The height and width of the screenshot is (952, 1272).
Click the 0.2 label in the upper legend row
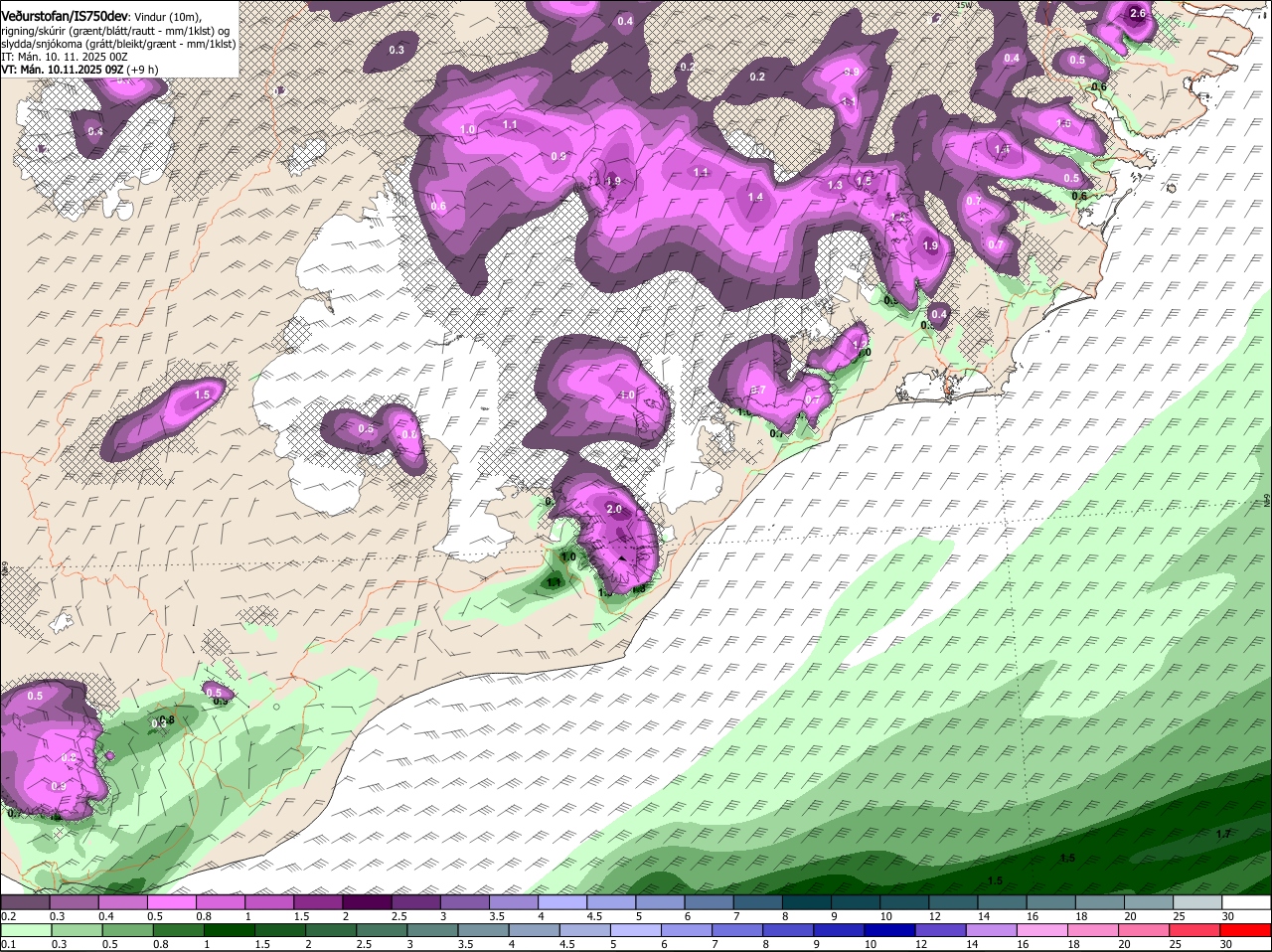click(8, 915)
